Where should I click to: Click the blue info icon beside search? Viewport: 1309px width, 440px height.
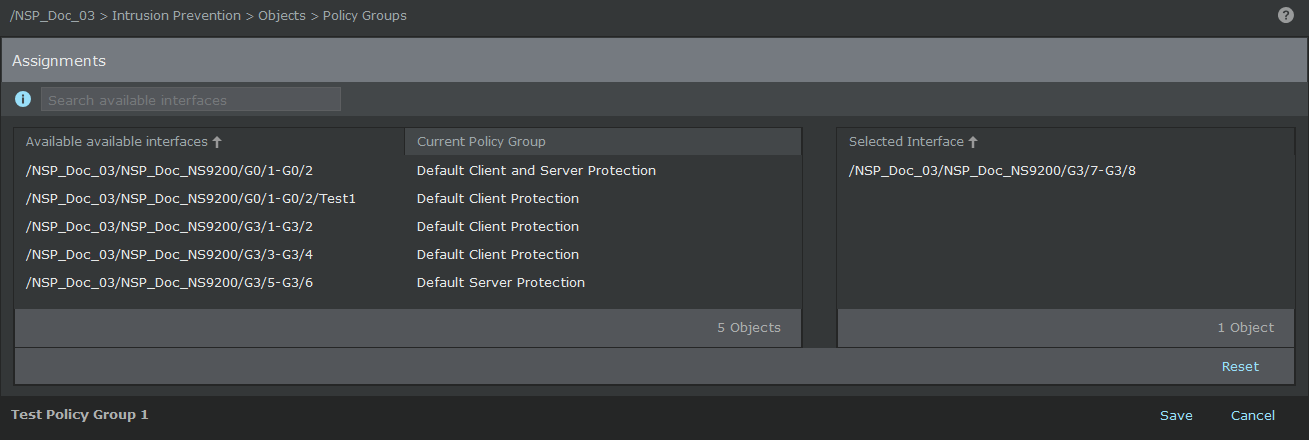click(23, 99)
